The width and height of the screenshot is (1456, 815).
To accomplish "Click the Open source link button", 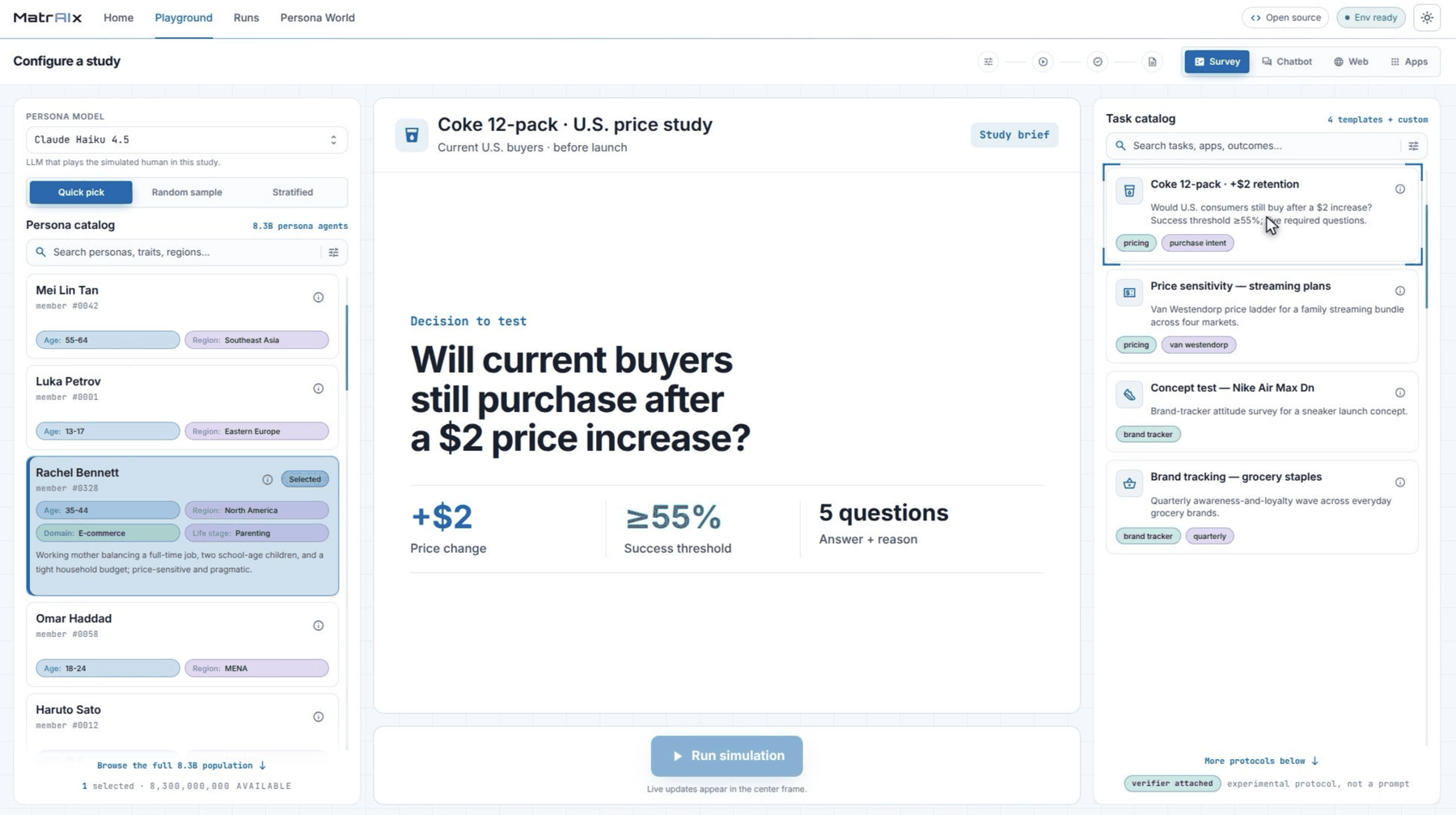I will pos(1285,18).
